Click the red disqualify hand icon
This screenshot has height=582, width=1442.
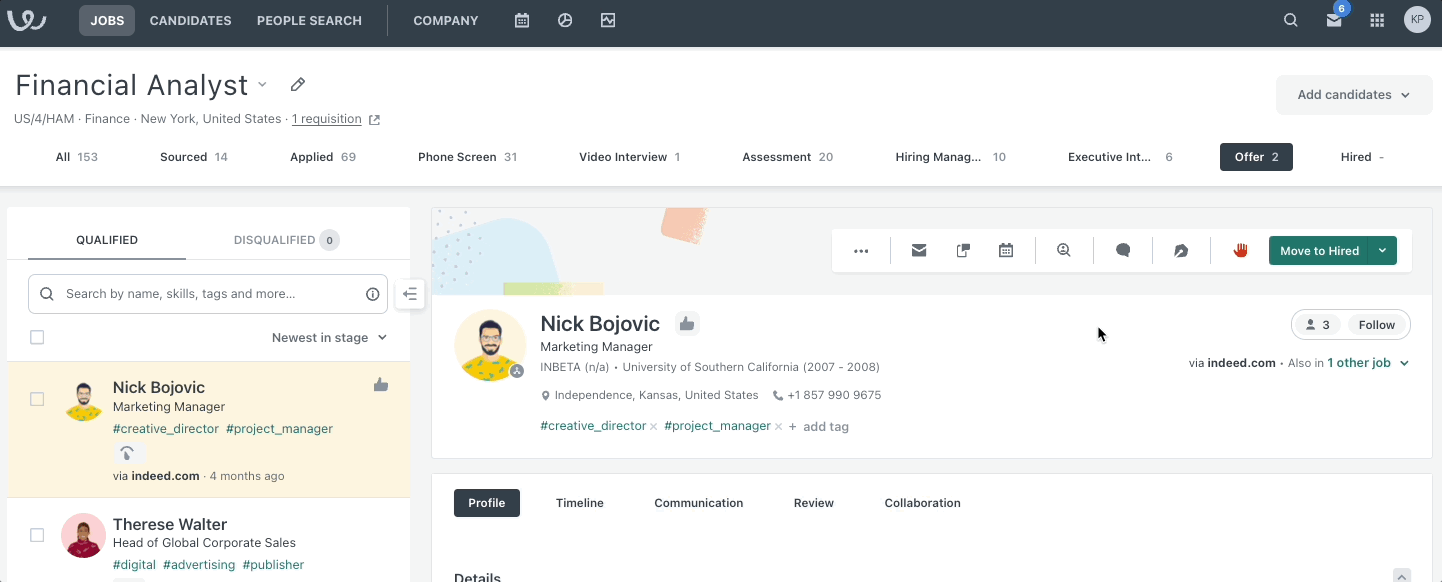coord(1240,251)
